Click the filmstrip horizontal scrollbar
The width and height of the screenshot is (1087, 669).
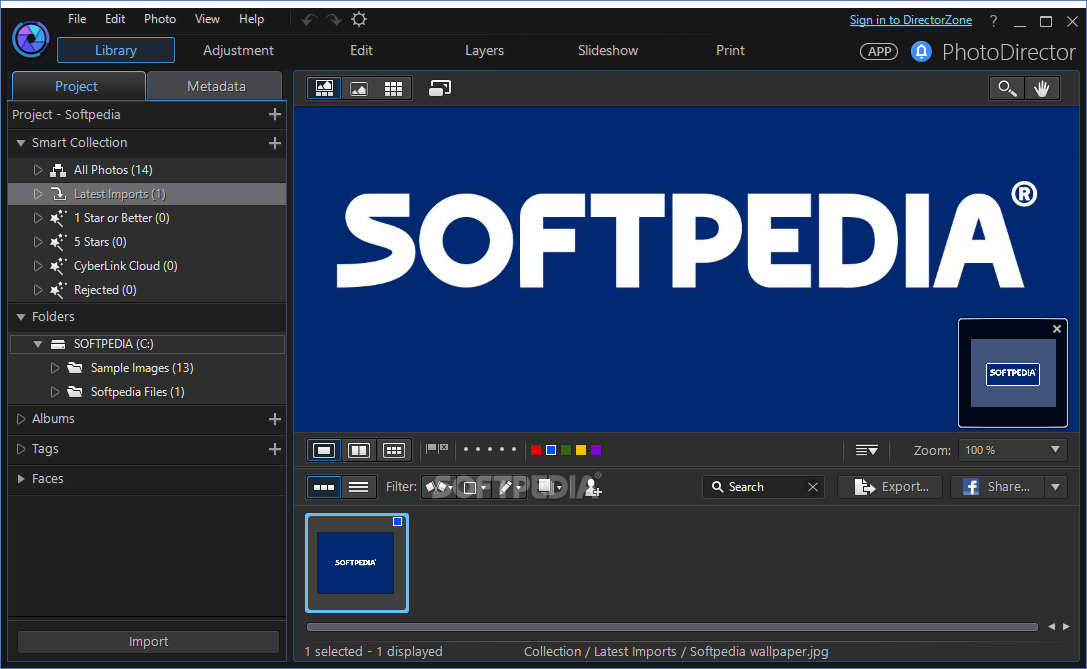tap(672, 627)
